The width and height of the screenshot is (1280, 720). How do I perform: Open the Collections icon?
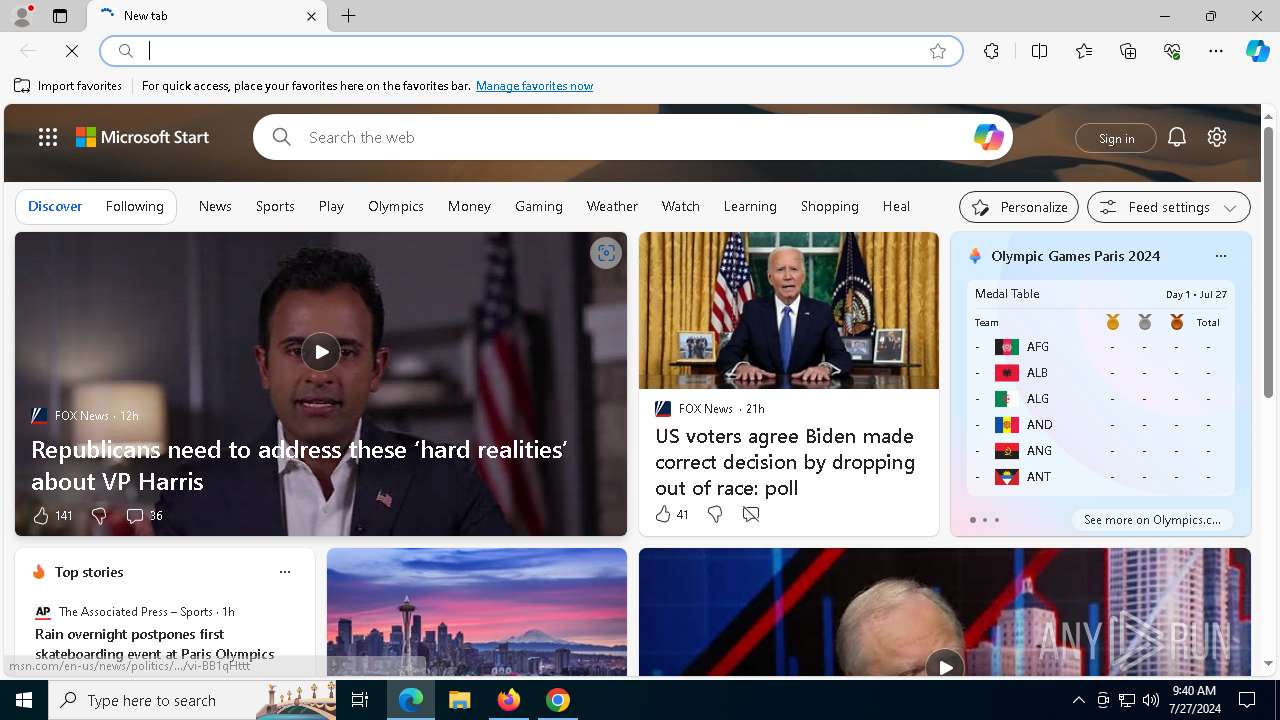click(1128, 51)
